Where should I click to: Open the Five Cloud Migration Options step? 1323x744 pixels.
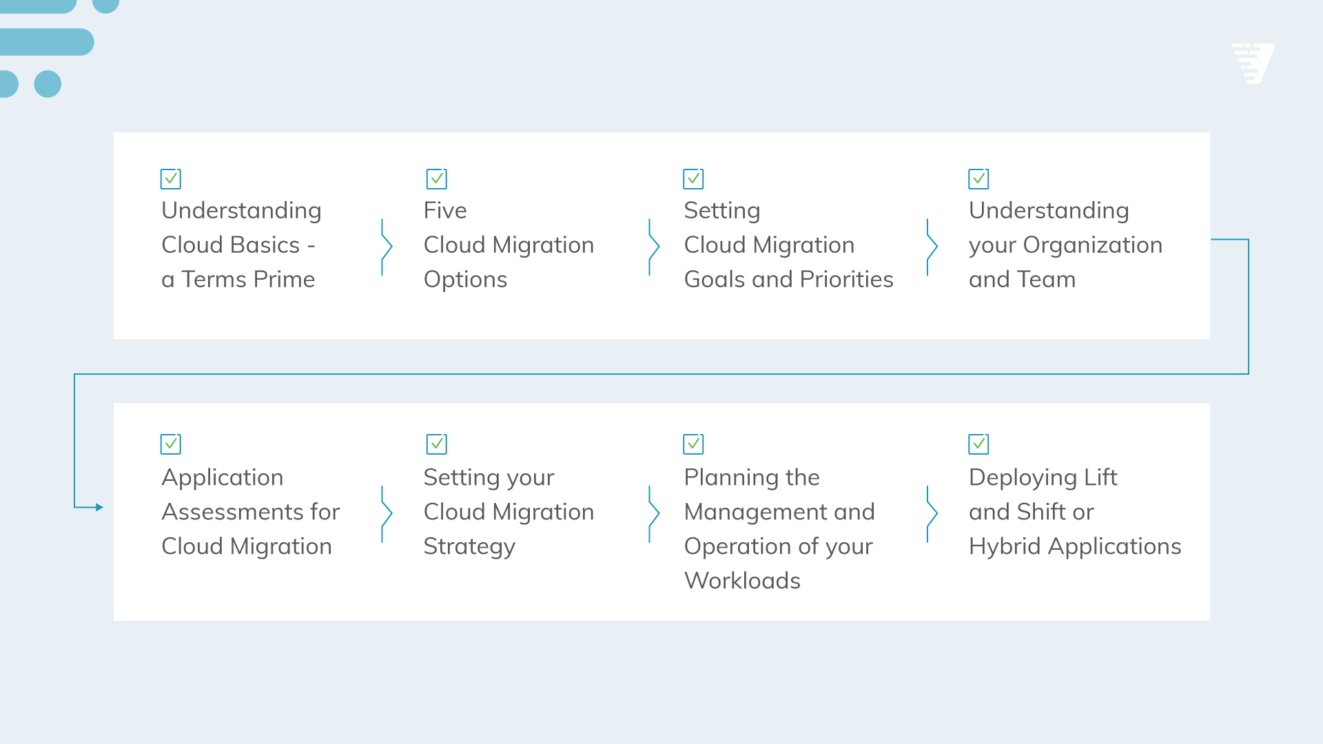coord(508,245)
